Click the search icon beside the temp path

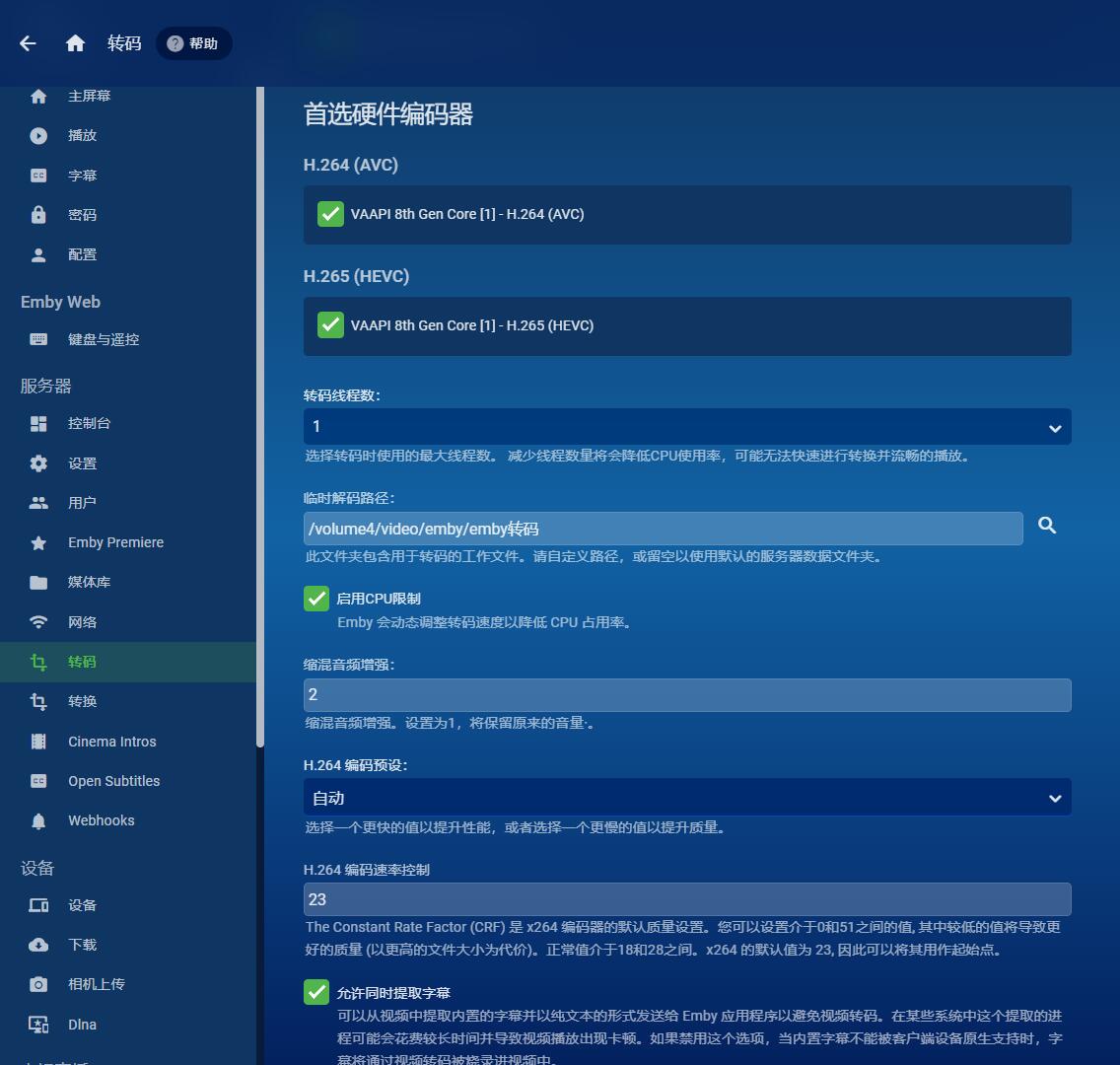click(x=1047, y=526)
